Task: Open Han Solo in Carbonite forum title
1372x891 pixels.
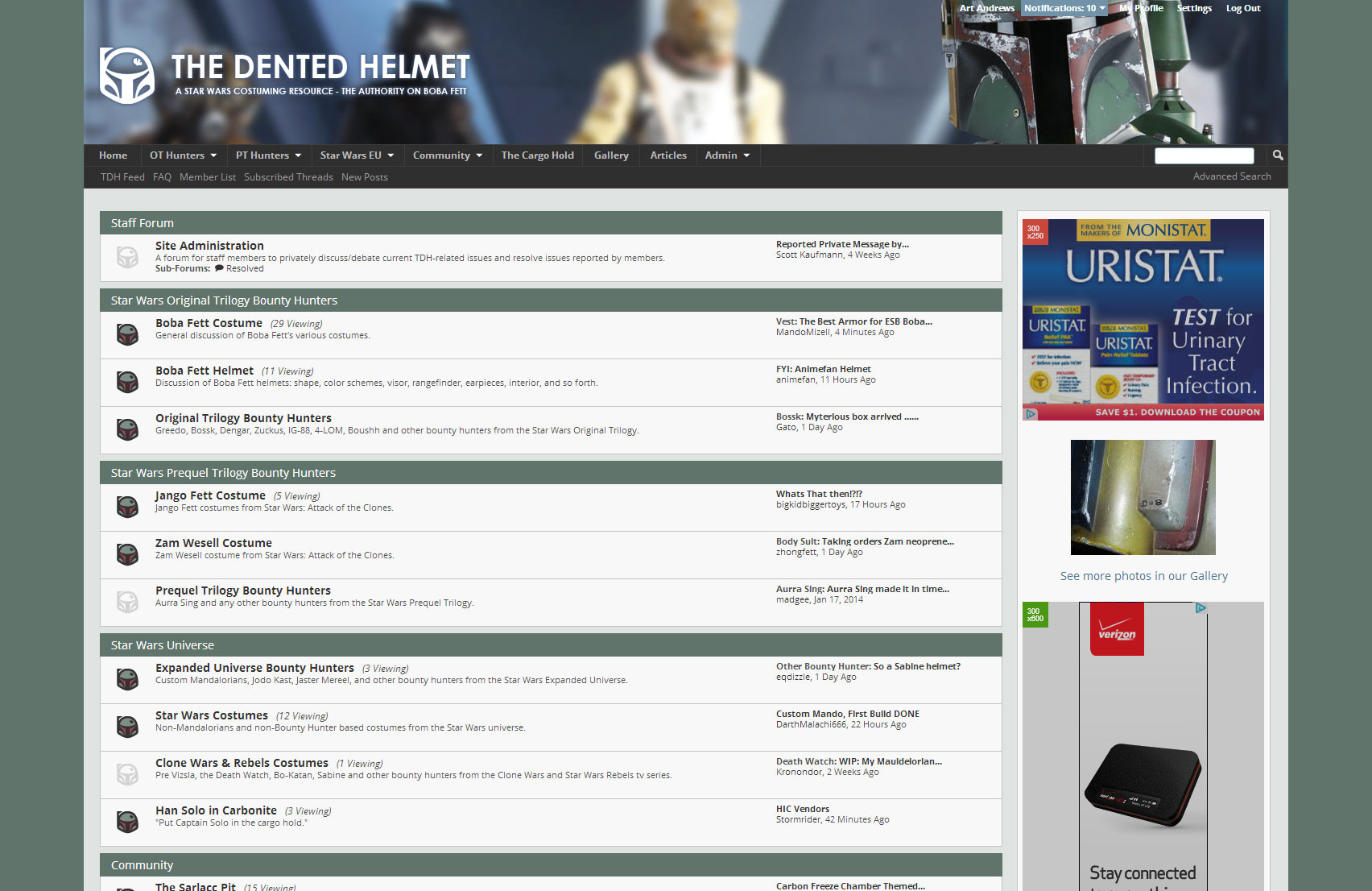Action: (216, 810)
